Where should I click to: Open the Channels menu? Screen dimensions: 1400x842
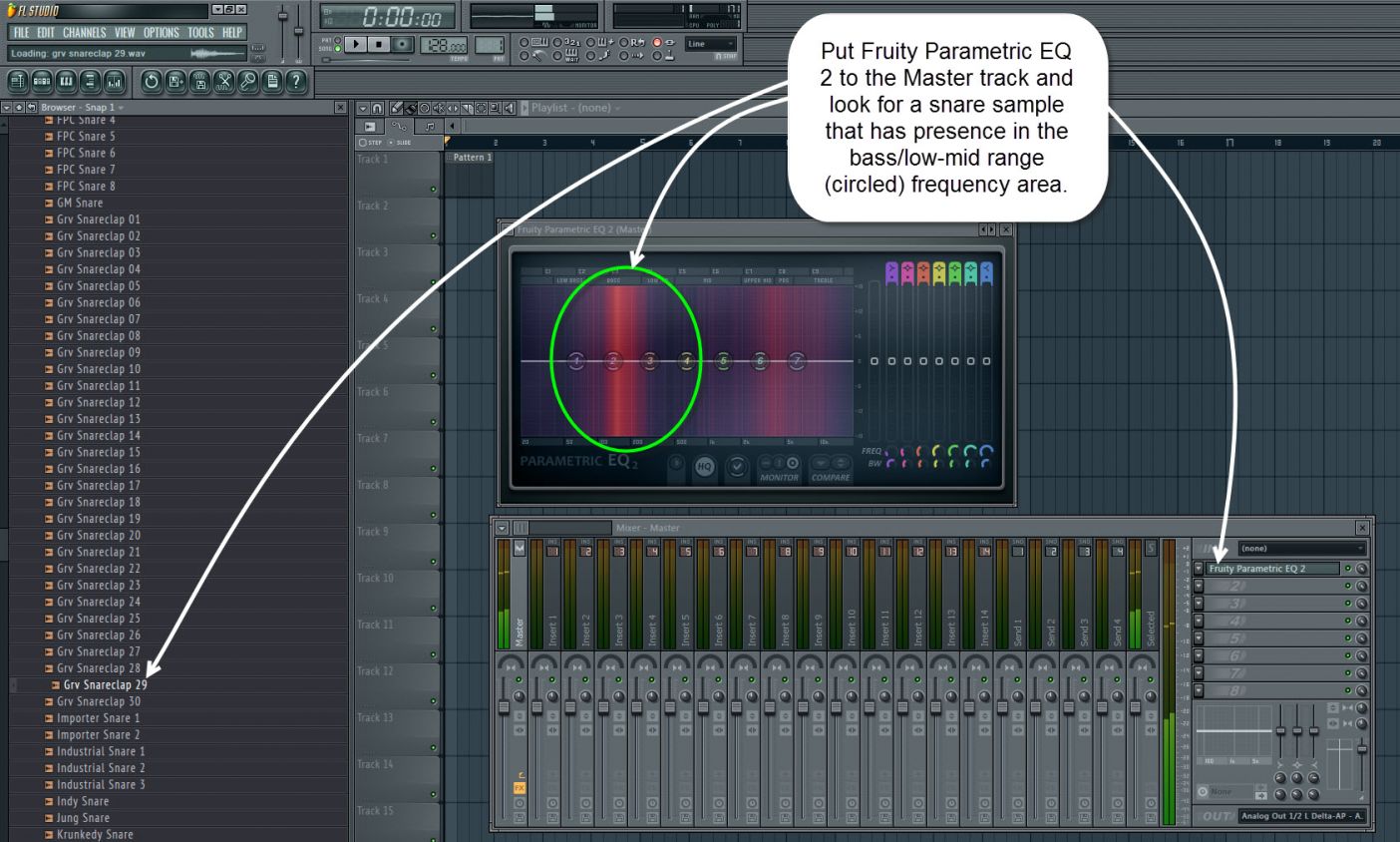pyautogui.click(x=83, y=31)
